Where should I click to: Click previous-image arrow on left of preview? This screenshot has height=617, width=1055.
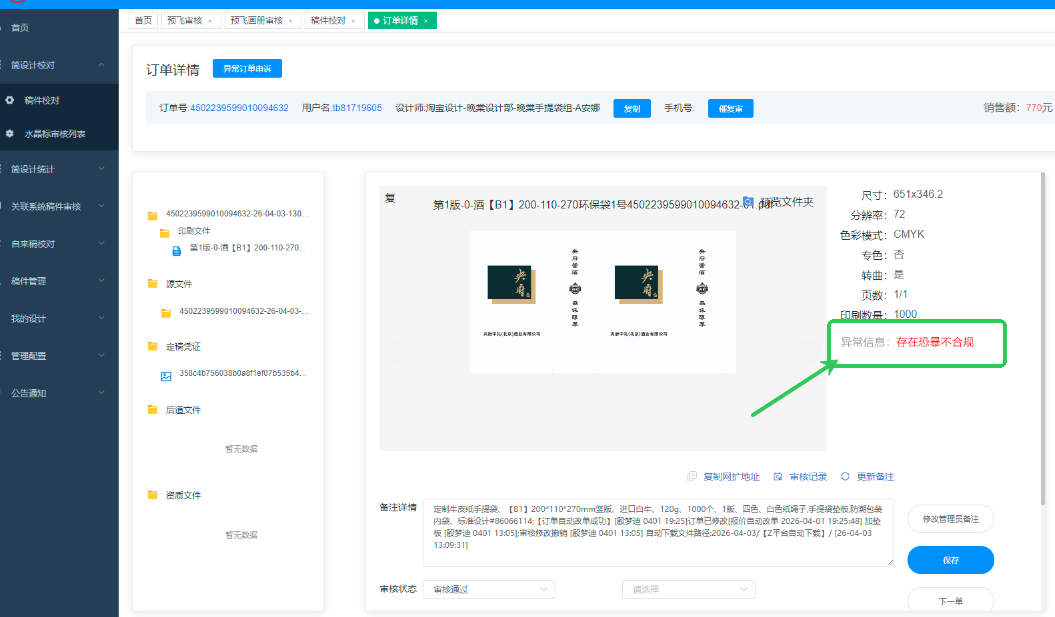point(396,351)
